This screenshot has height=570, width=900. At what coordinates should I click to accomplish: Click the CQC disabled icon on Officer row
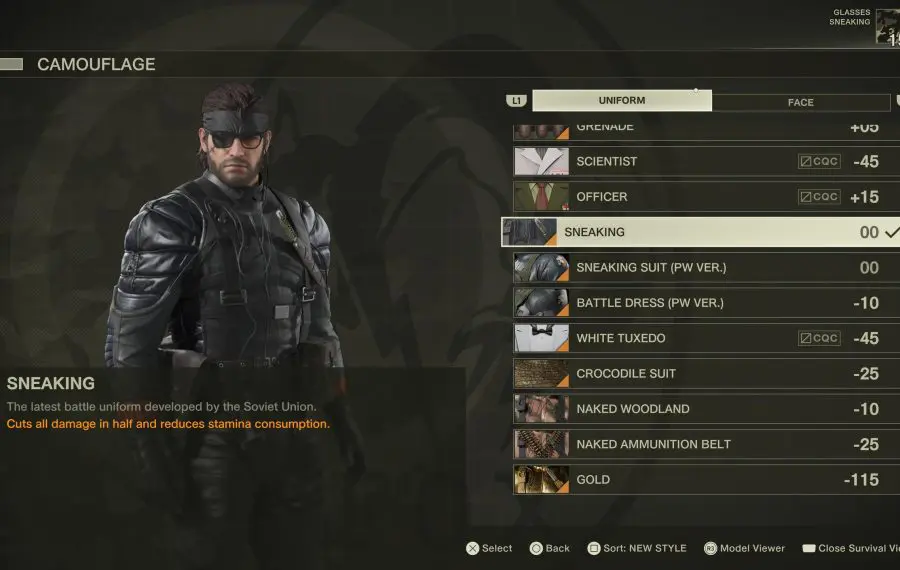coord(819,197)
